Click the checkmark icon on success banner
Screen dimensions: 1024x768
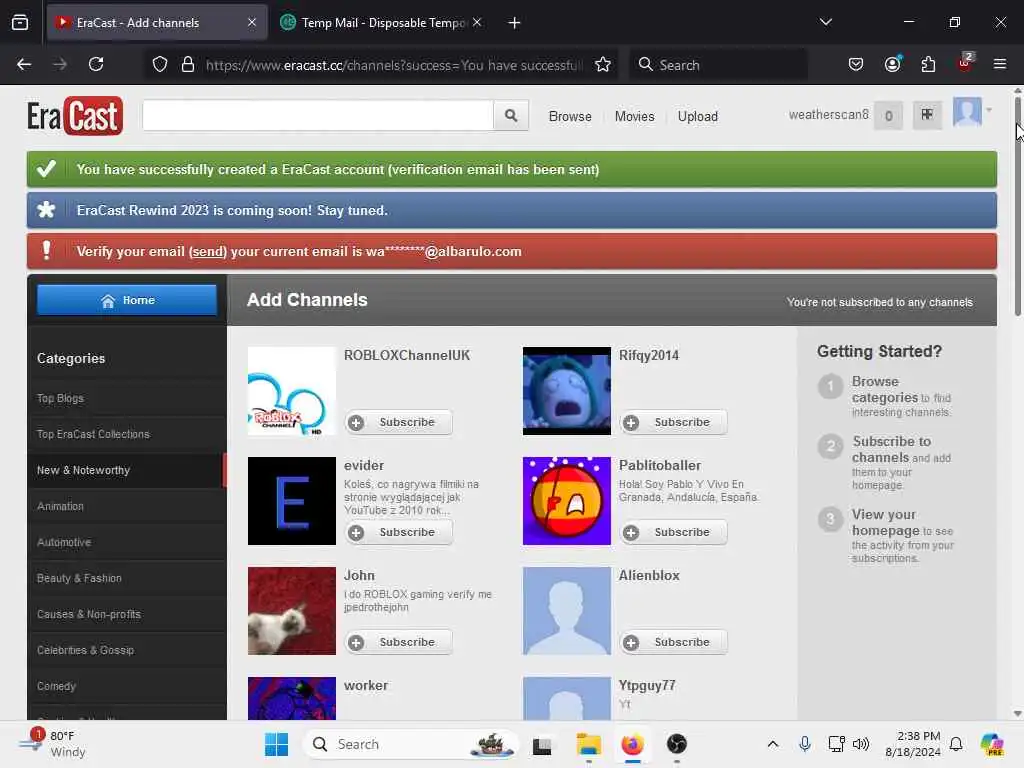click(x=46, y=169)
